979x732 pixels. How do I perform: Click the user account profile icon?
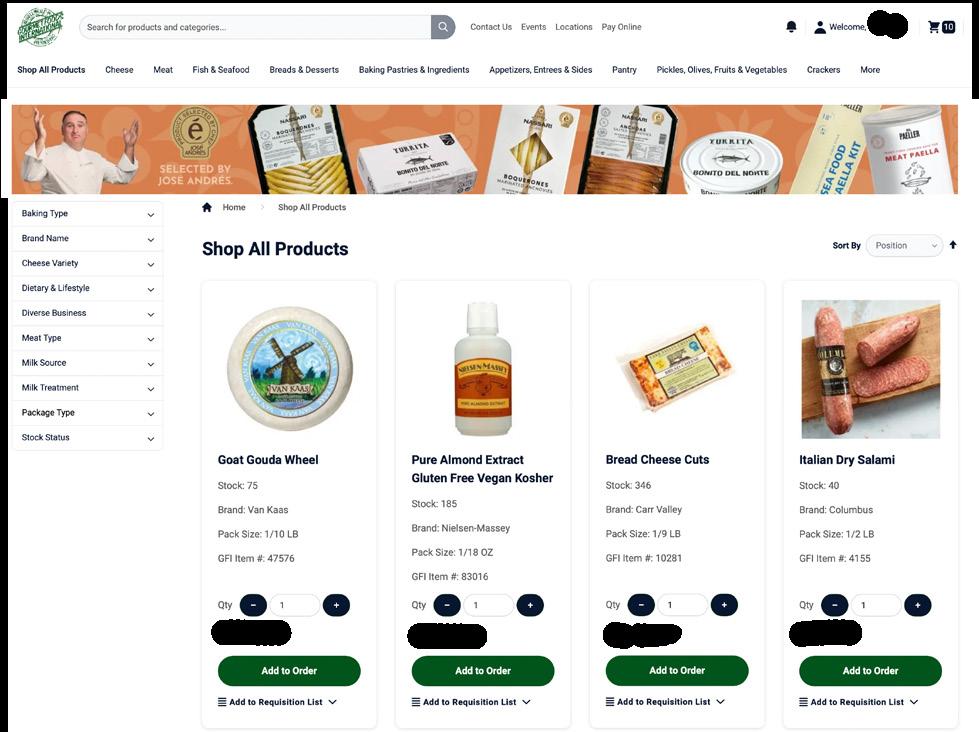[820, 27]
